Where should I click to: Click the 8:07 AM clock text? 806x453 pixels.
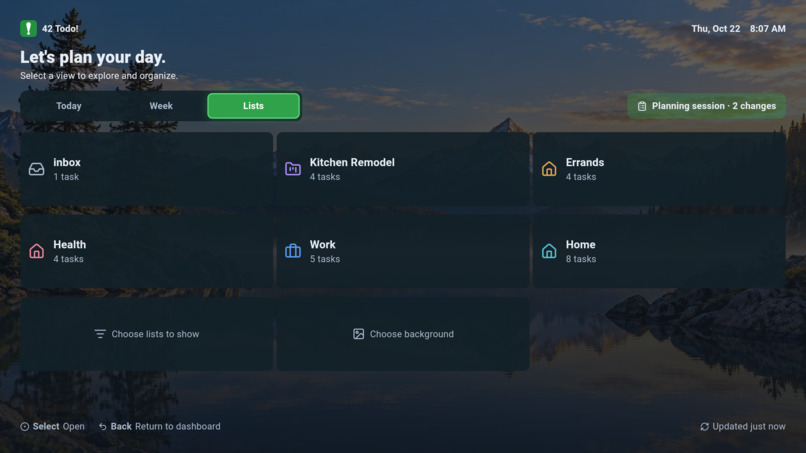[x=767, y=29]
